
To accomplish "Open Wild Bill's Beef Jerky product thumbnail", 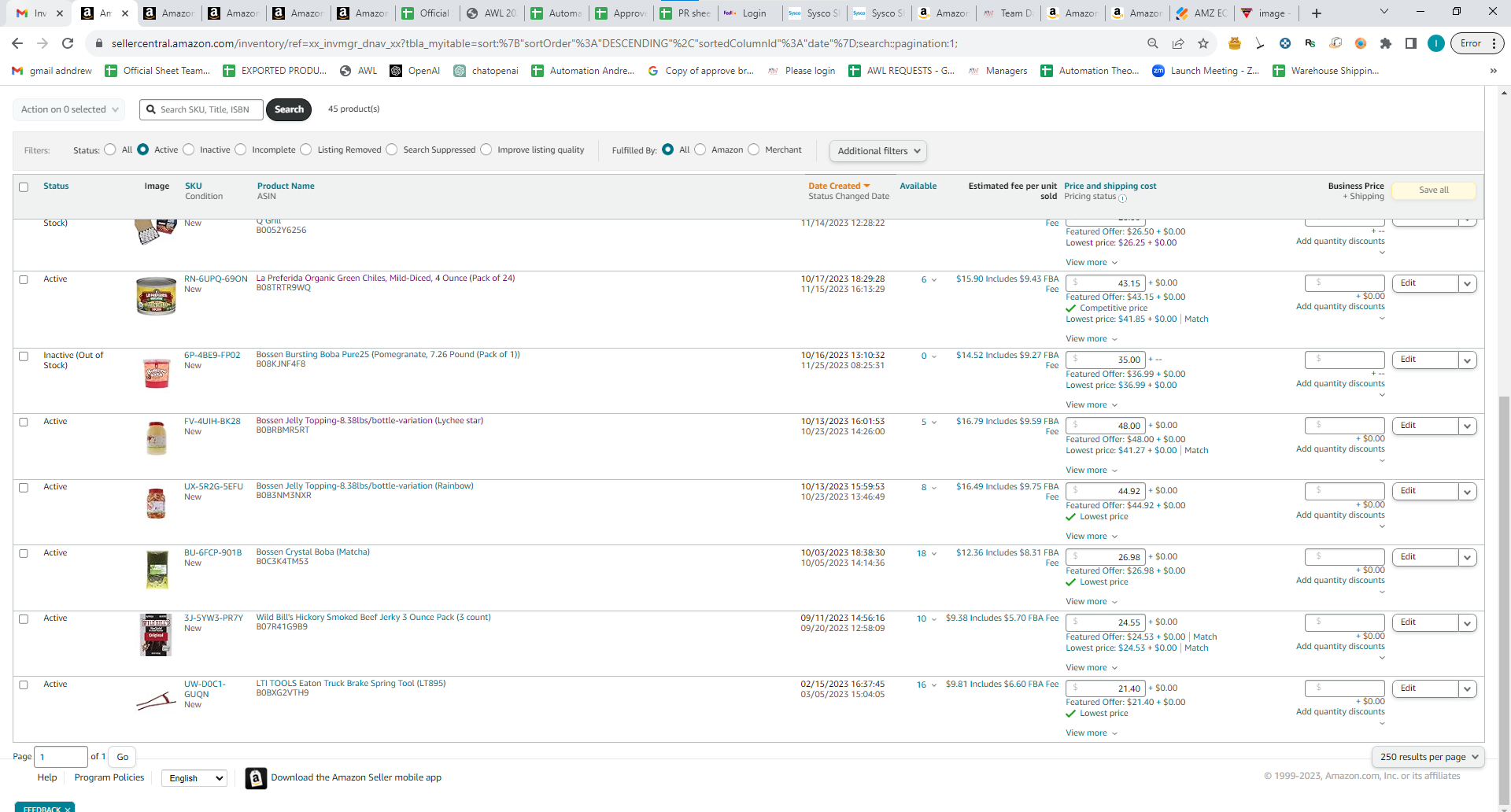I will [156, 635].
